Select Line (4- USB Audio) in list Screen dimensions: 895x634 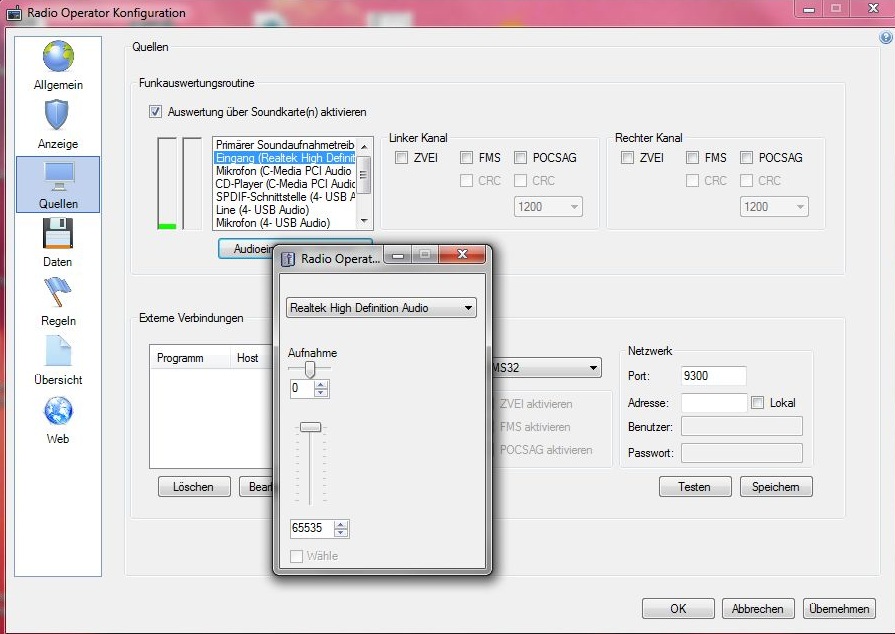click(x=262, y=210)
